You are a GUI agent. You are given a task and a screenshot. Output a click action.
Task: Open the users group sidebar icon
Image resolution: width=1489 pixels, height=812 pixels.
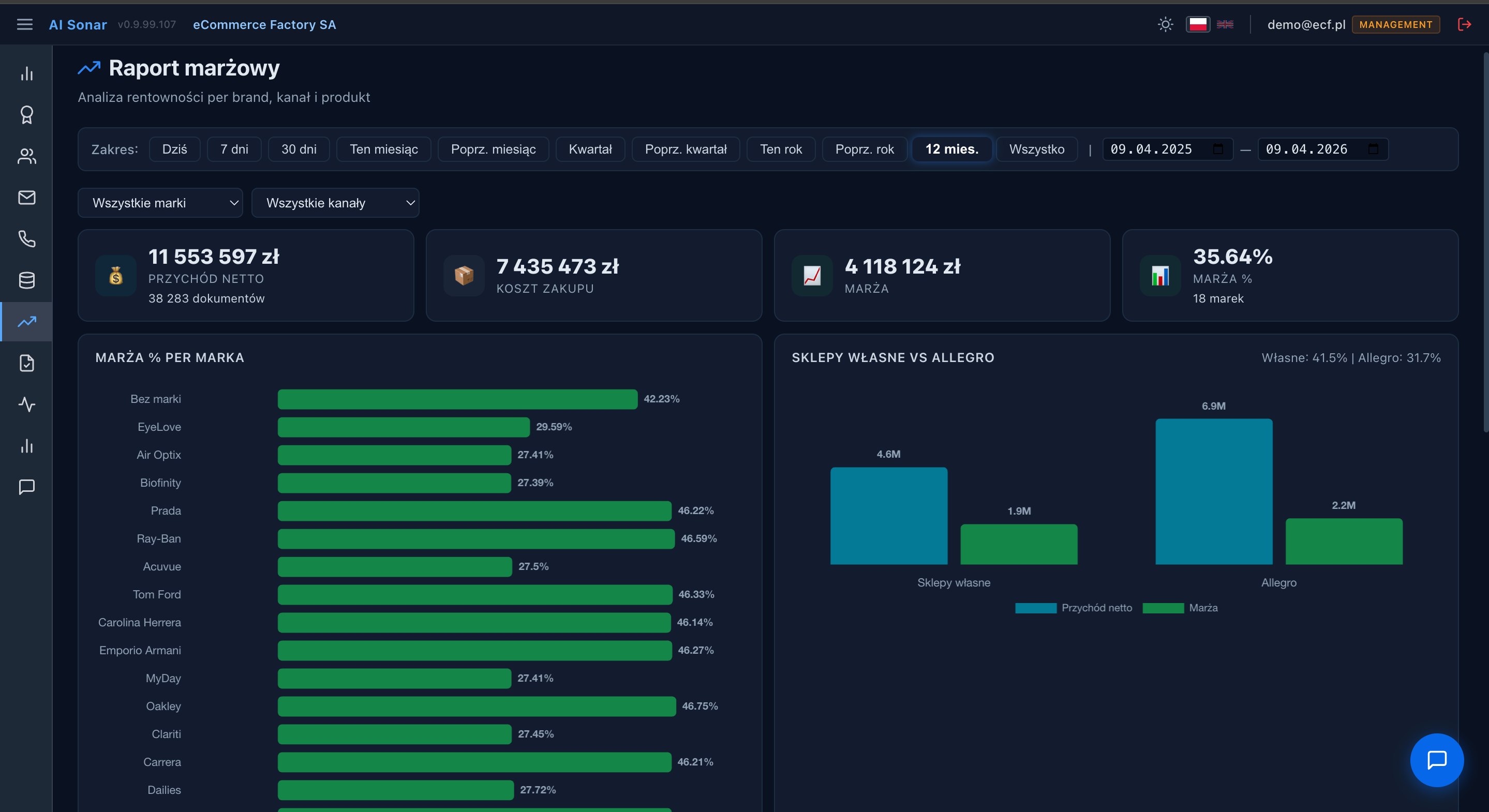pos(26,156)
